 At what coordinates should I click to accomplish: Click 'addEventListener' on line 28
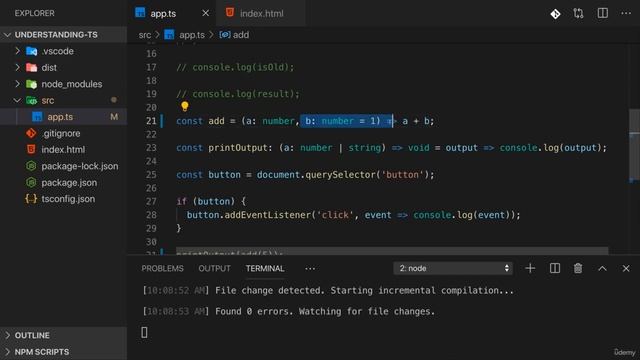(267, 215)
